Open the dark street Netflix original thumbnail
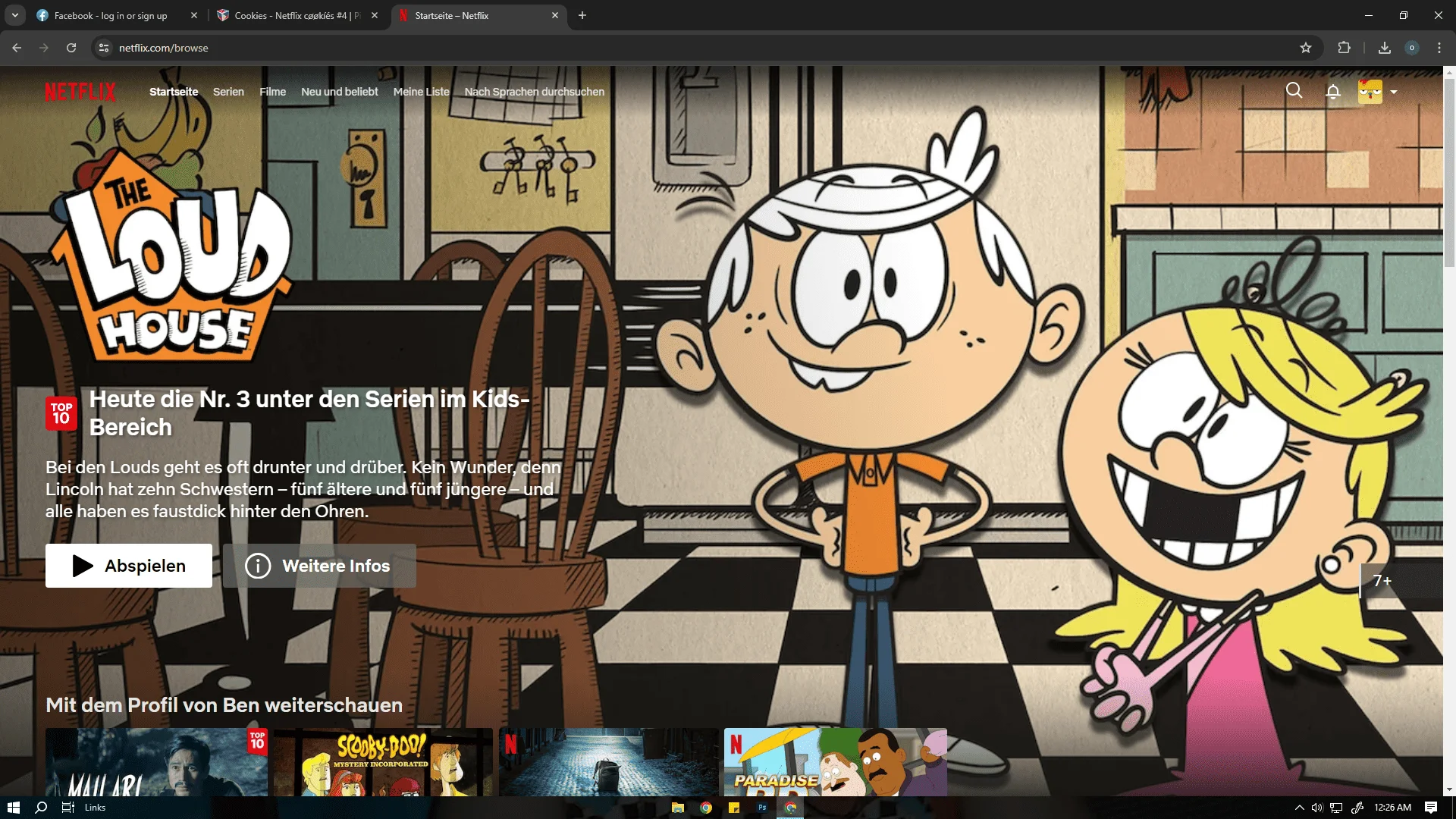 pyautogui.click(x=609, y=762)
